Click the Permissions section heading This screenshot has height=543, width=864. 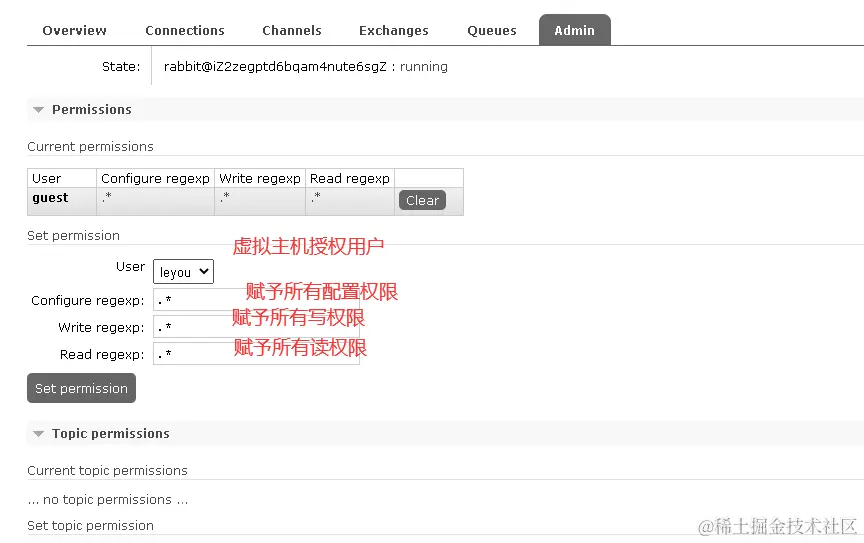click(x=91, y=110)
